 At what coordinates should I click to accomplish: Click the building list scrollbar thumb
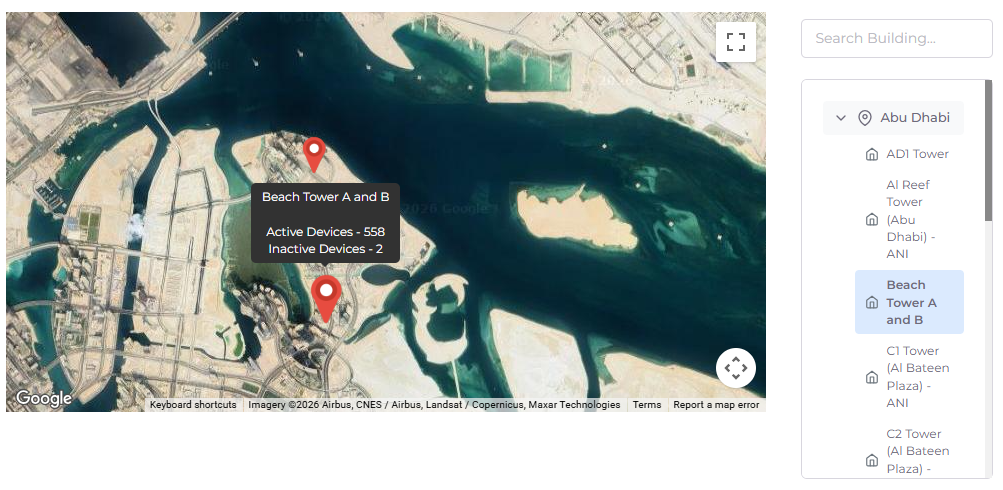pyautogui.click(x=988, y=150)
